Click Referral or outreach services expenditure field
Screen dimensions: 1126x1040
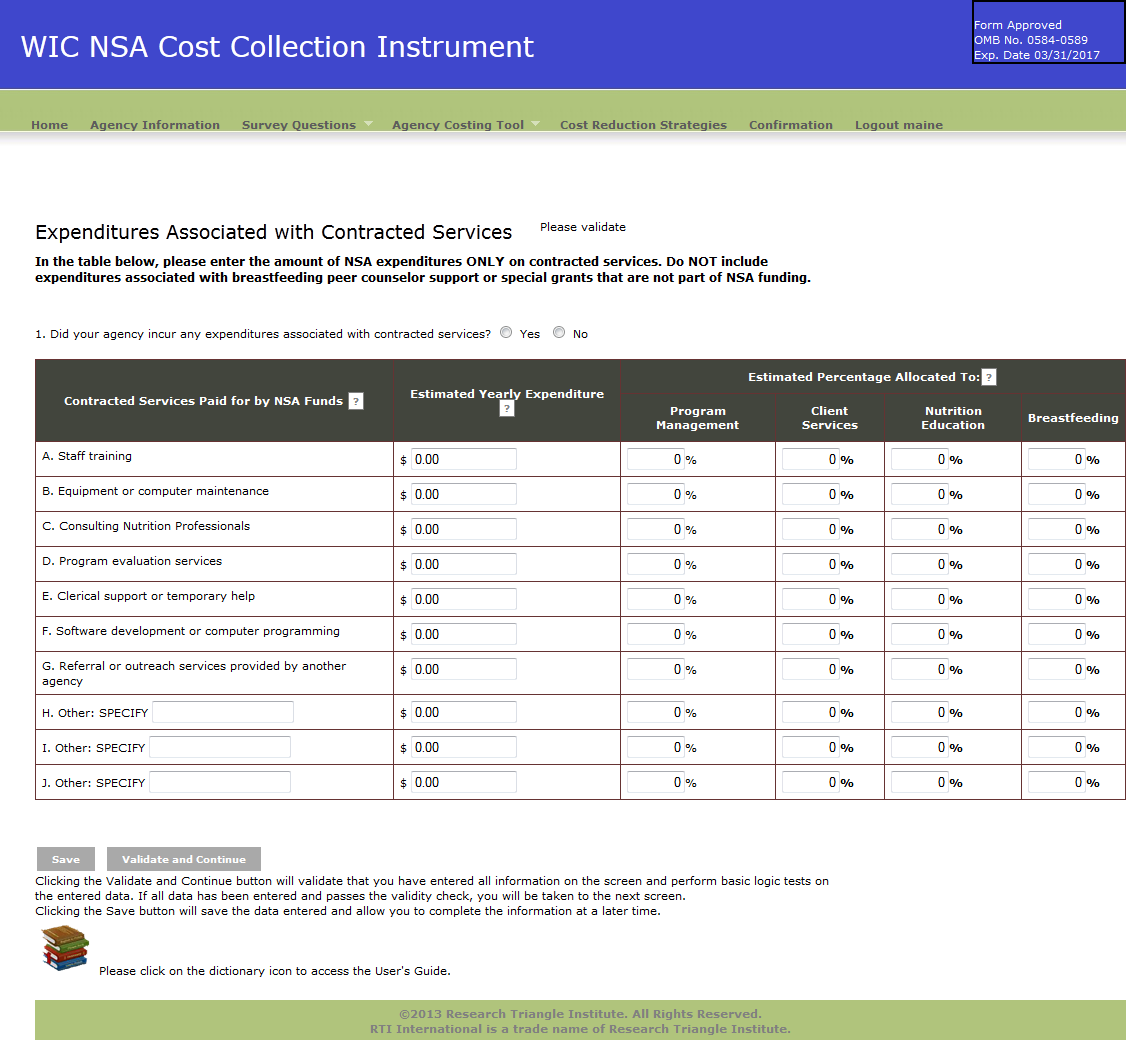(463, 669)
